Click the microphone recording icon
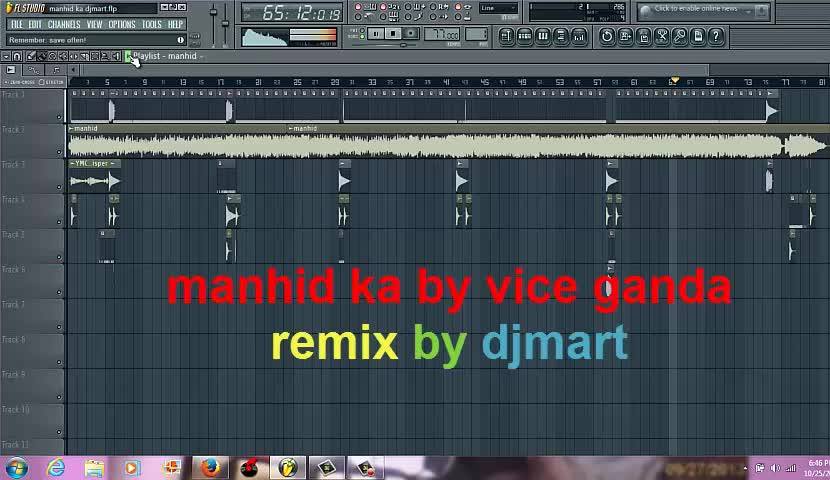Screen dimensions: 830x480 (680, 36)
